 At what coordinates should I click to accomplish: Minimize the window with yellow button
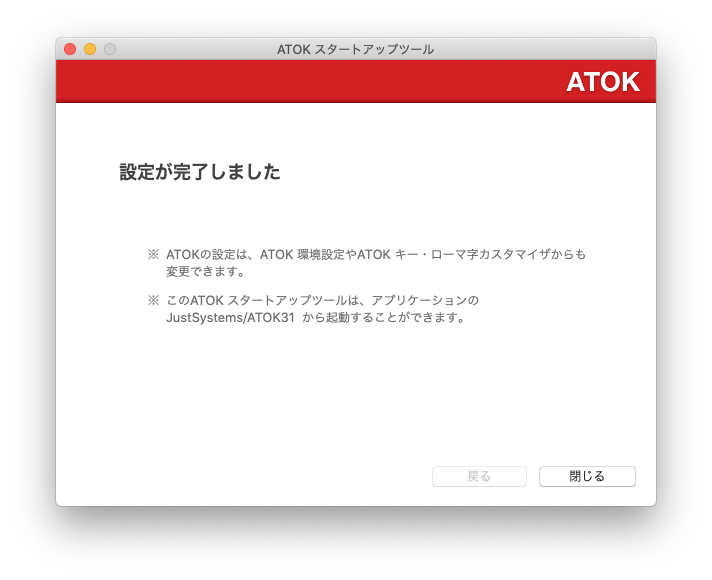click(x=90, y=49)
